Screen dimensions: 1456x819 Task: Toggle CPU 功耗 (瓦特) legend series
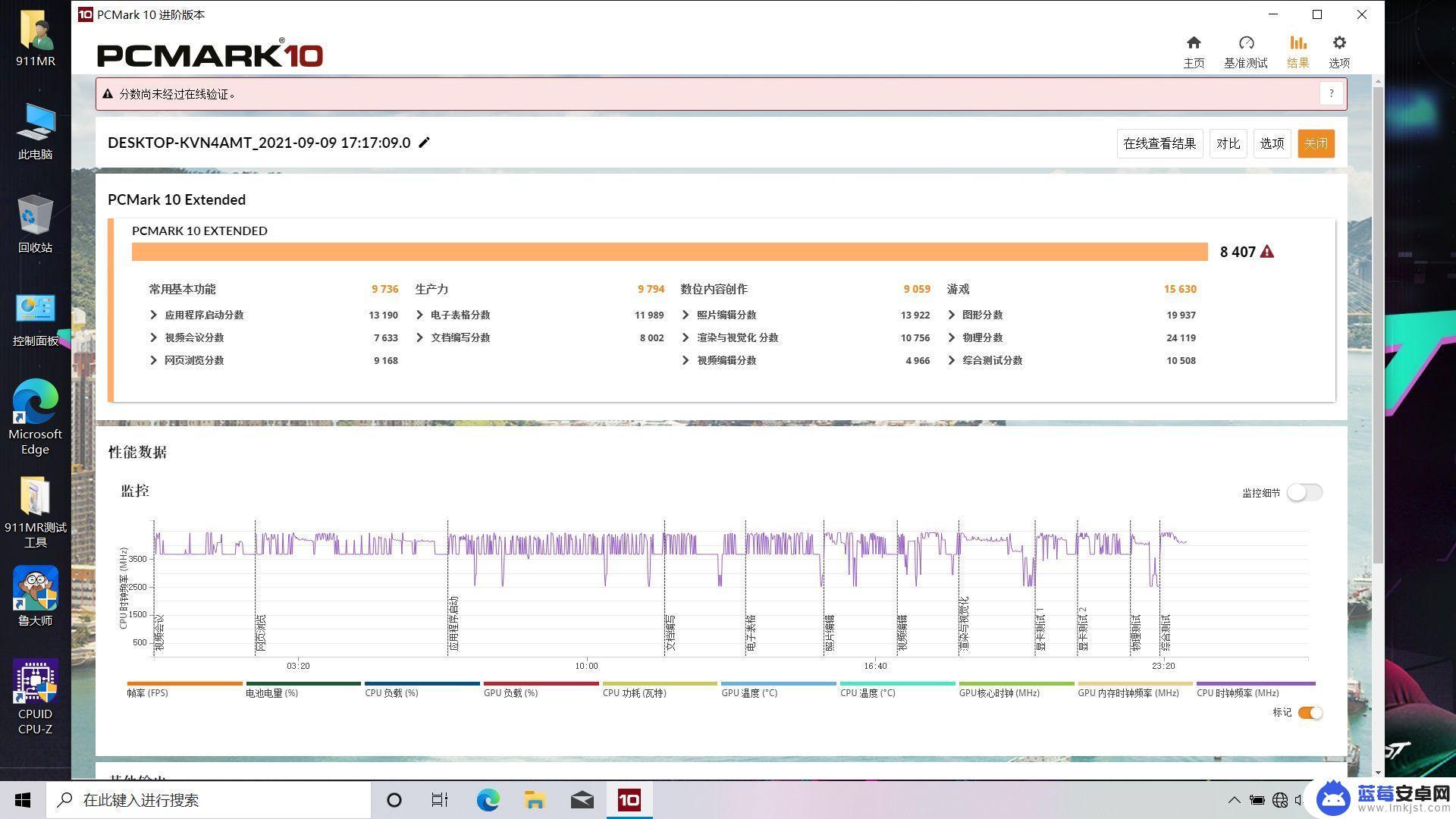pyautogui.click(x=660, y=689)
